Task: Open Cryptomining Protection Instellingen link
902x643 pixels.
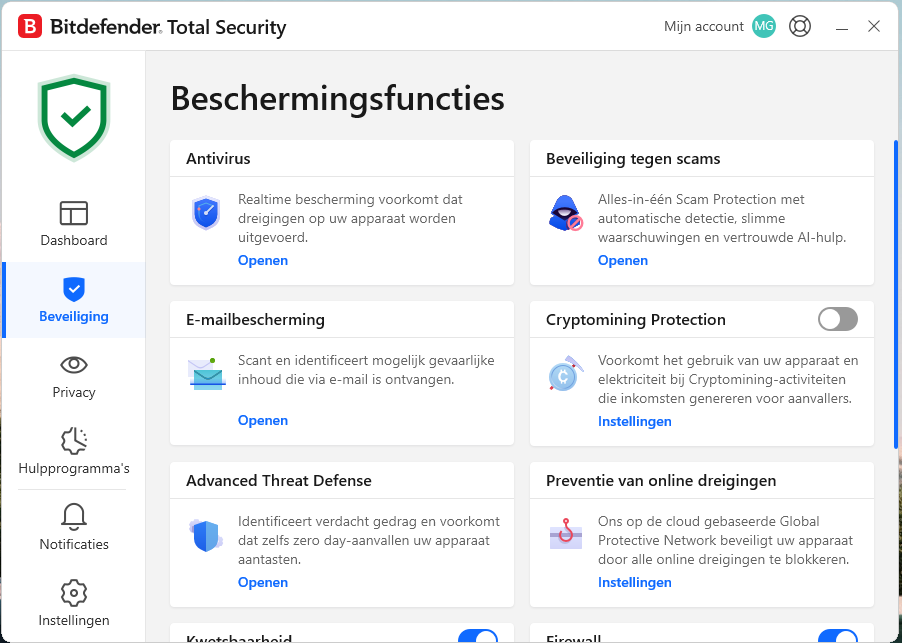Action: tap(635, 421)
